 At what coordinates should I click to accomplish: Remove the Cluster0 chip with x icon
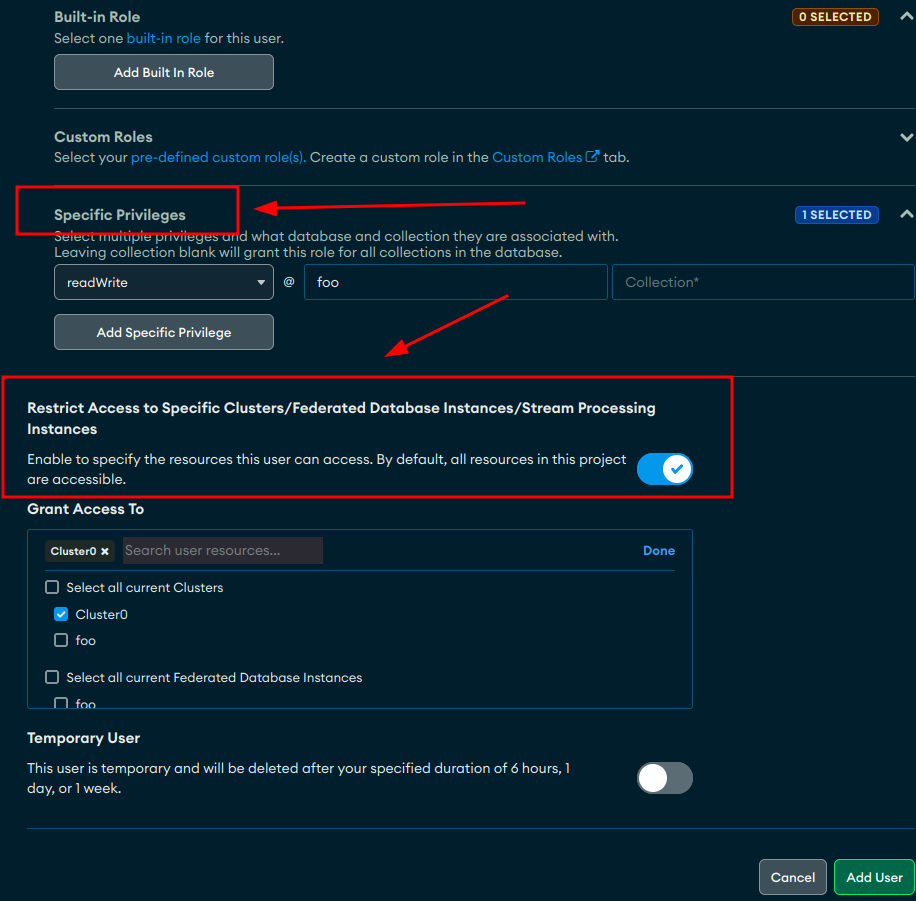(x=105, y=551)
